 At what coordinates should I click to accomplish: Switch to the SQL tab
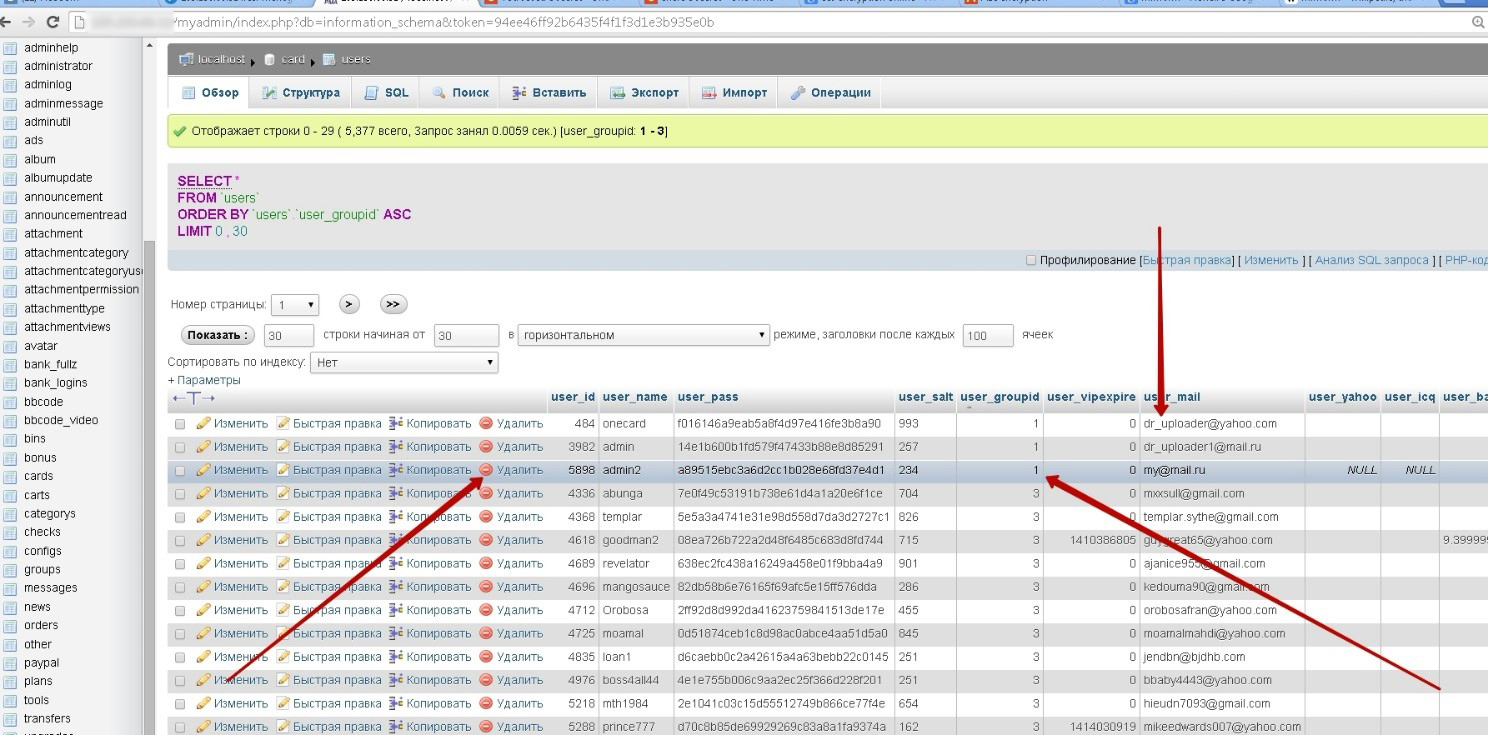click(x=387, y=93)
